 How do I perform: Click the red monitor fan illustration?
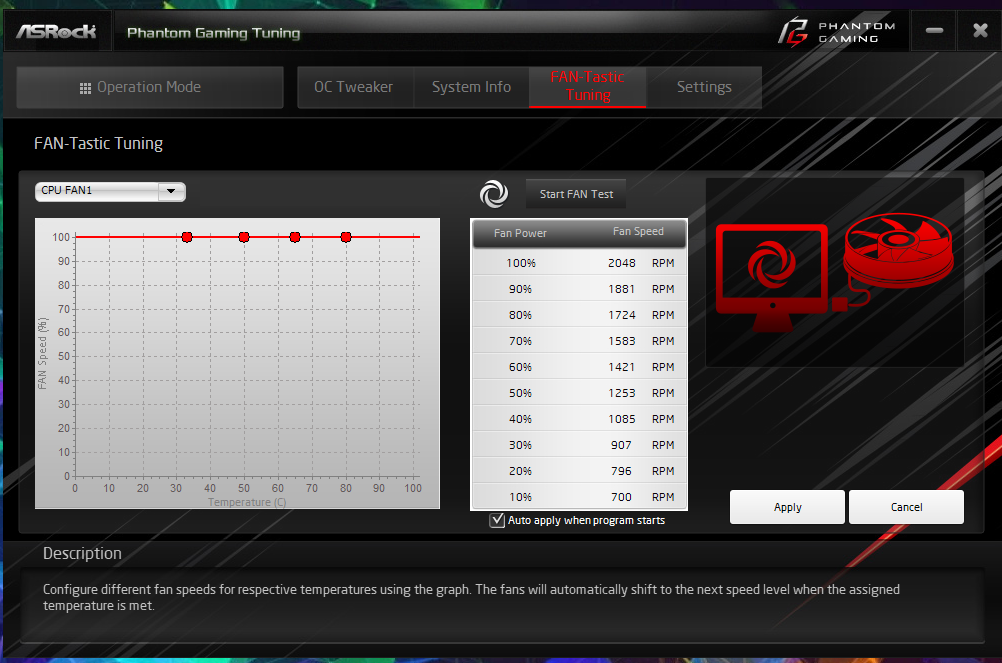772,278
